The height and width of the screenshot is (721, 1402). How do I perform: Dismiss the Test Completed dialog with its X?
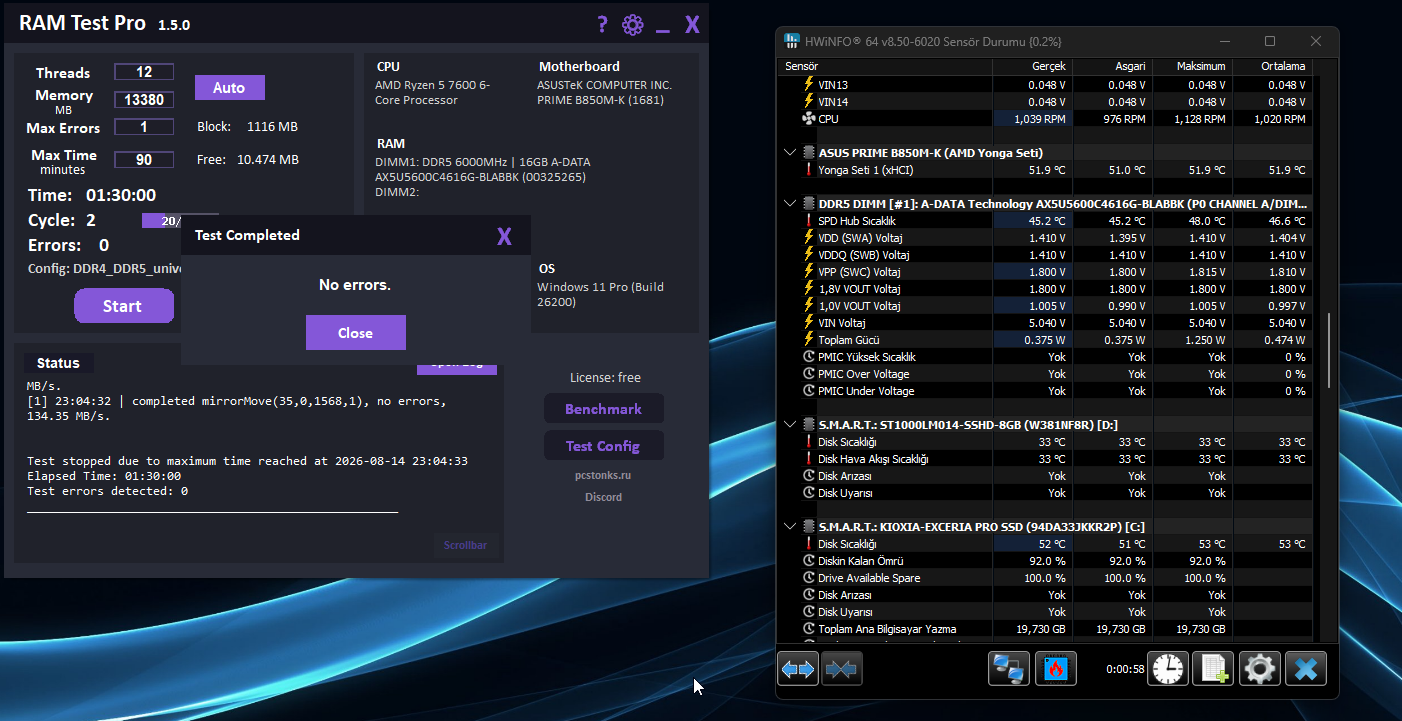pyautogui.click(x=504, y=236)
